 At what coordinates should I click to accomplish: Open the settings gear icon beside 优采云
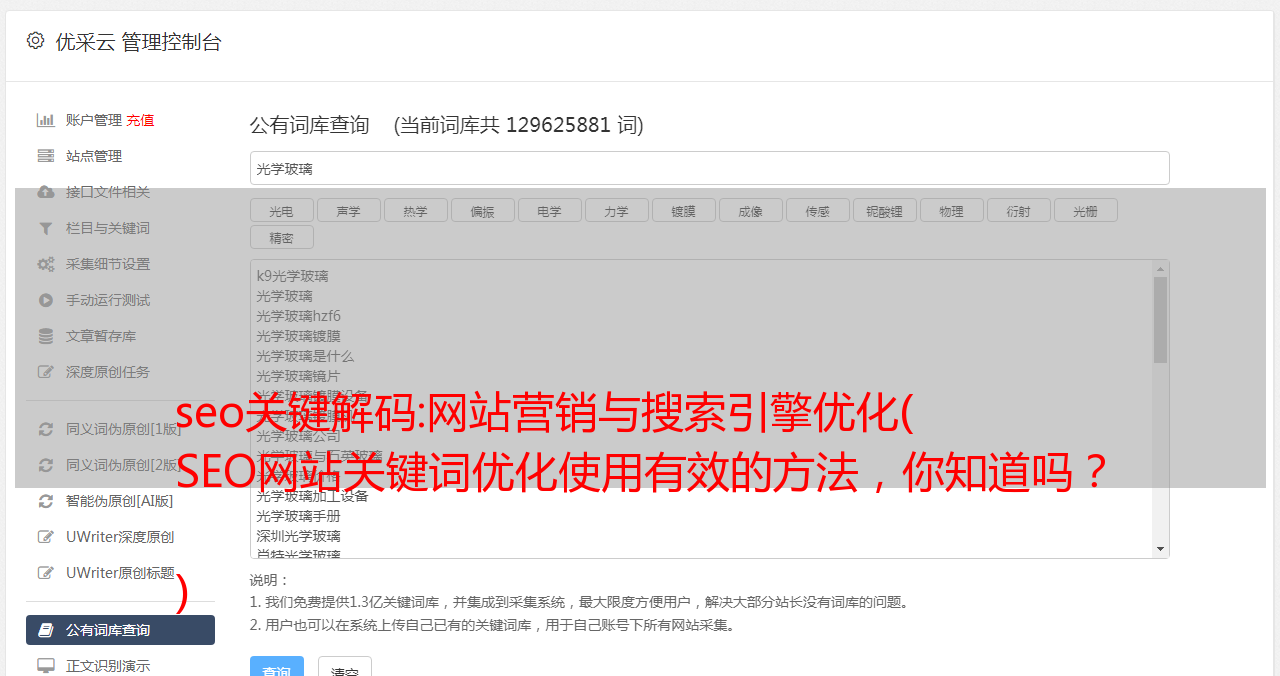tap(36, 41)
